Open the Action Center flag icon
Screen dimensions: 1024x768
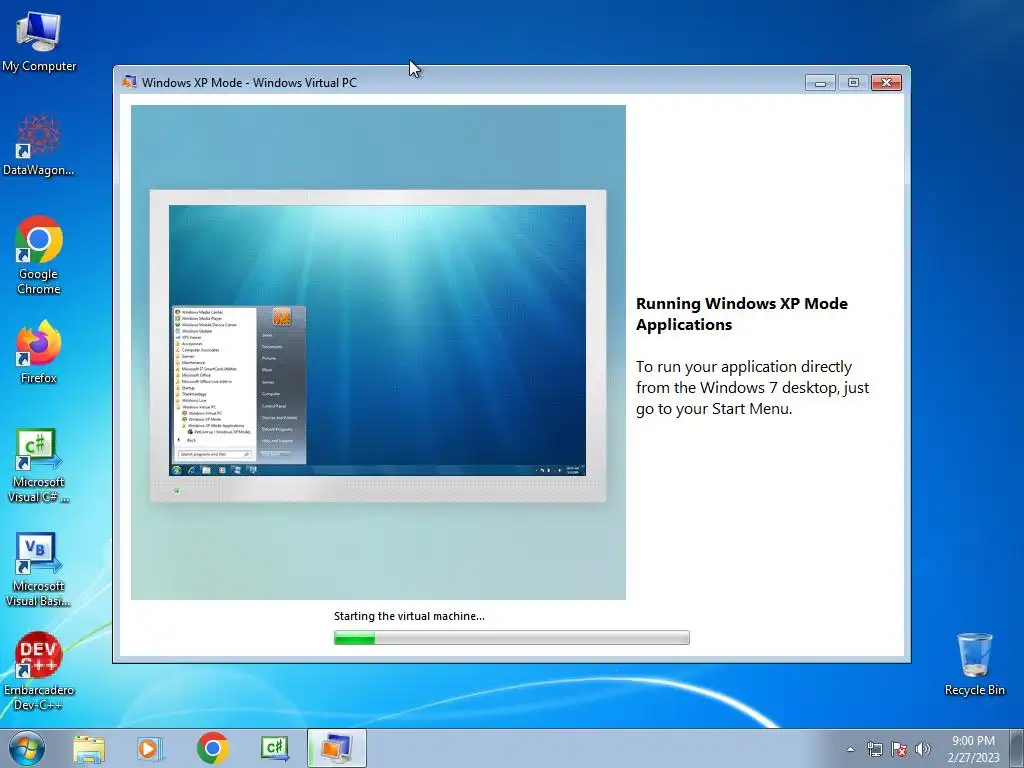(899, 749)
